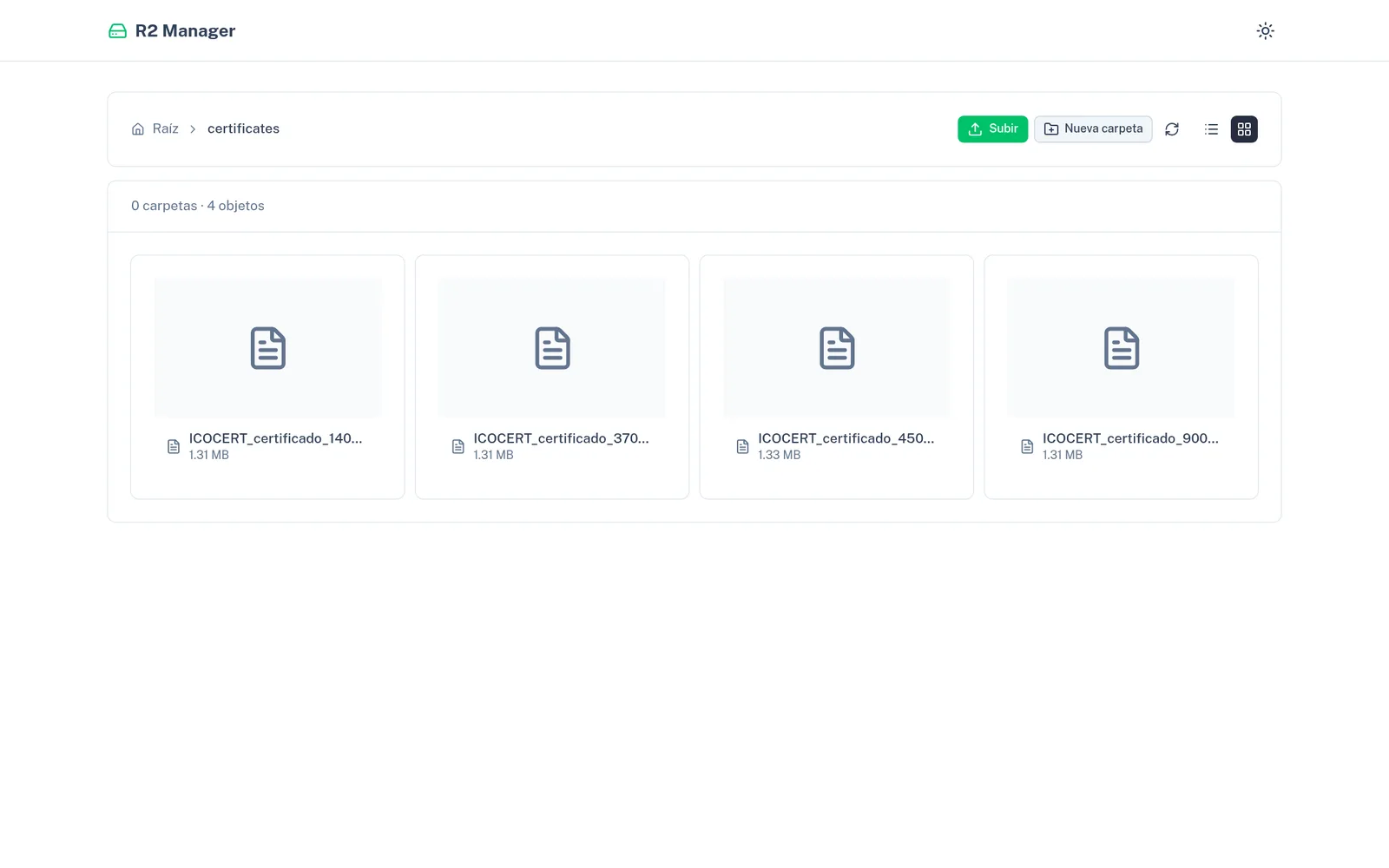Viewport: 1389px width, 868px height.
Task: Select the certificates breadcrumb item
Action: [x=243, y=128]
